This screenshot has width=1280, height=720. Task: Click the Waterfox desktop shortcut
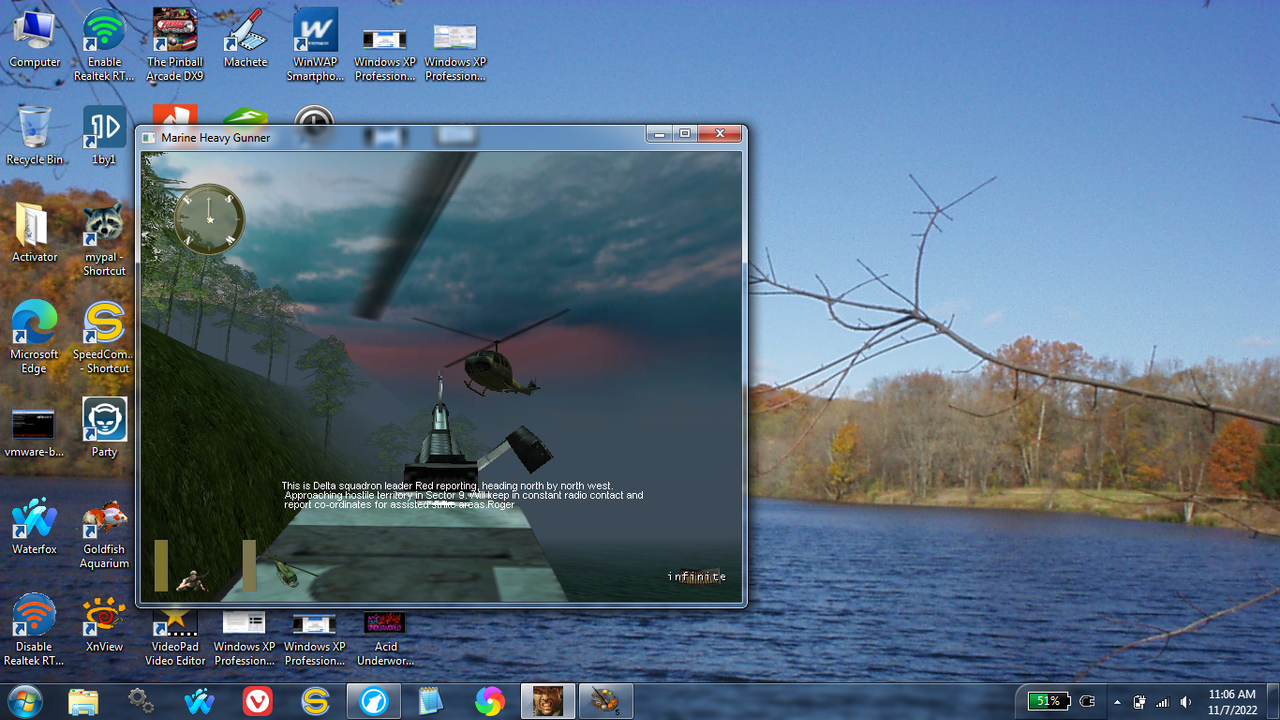35,526
